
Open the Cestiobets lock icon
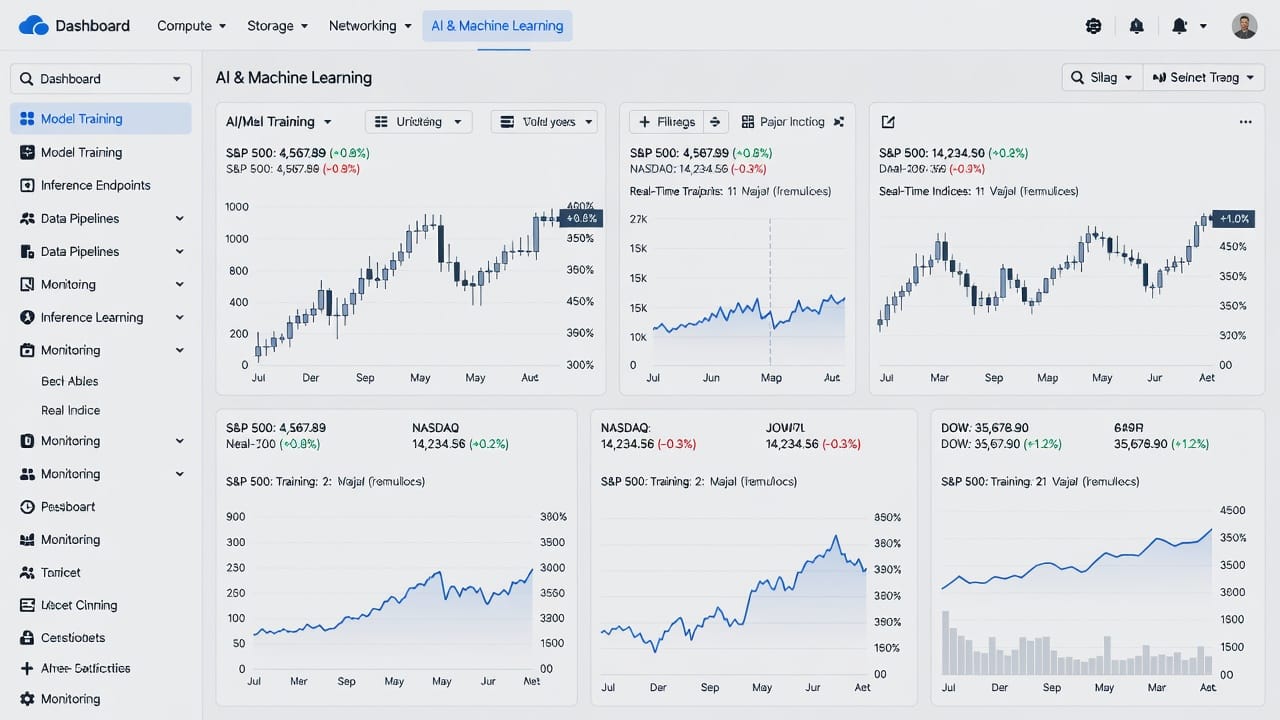tap(27, 638)
